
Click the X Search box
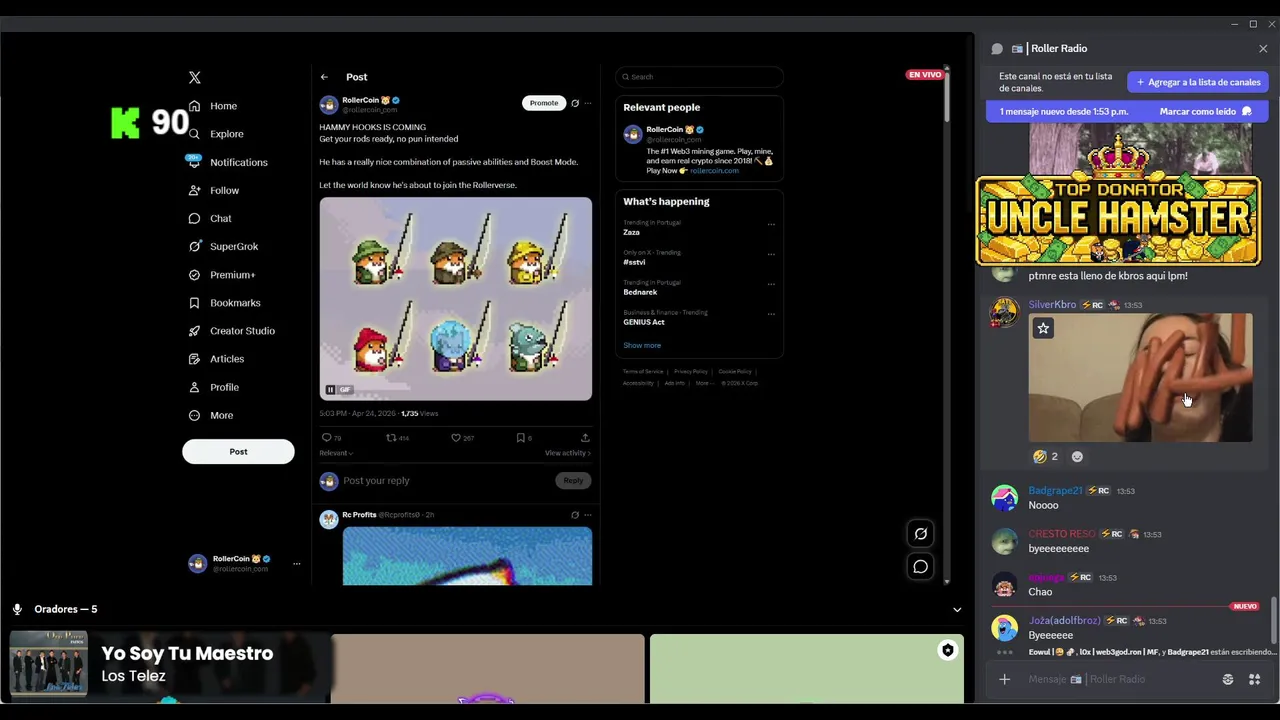700,77
